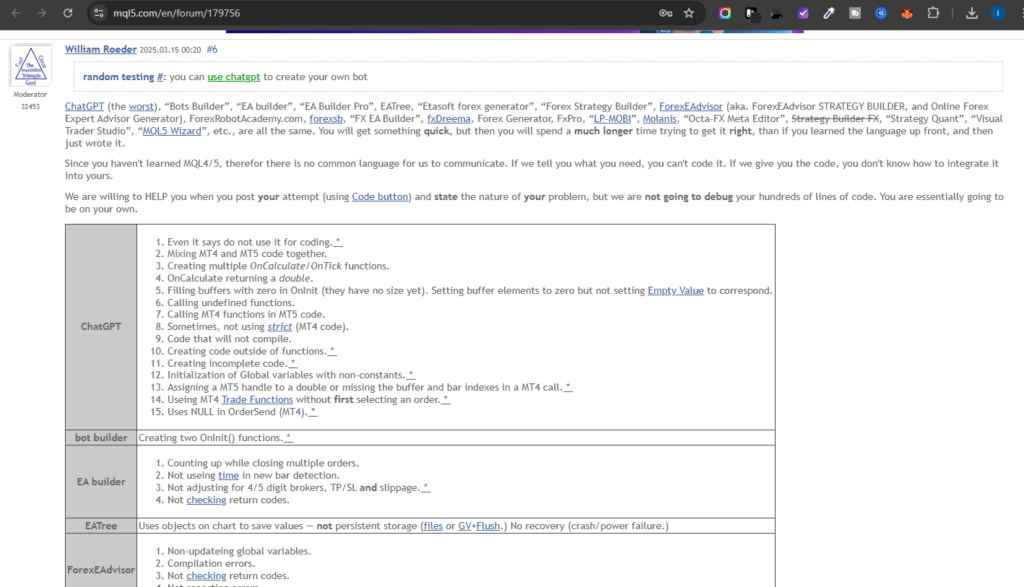The image size is (1024, 587).
Task: Open the browser downloads icon
Action: tap(972, 14)
